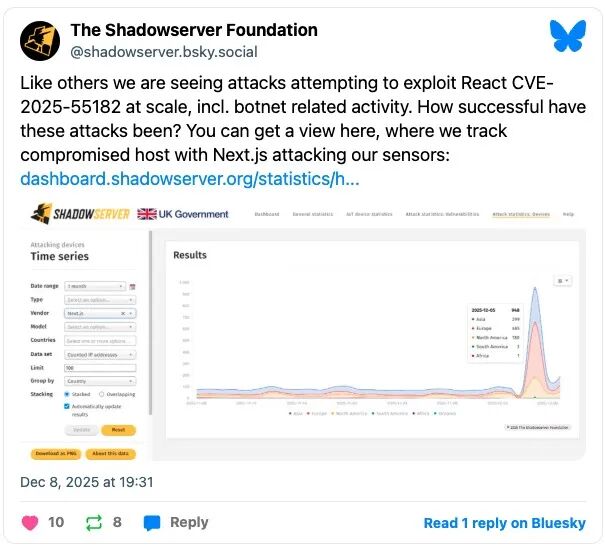Repost using the green arrows icon

pos(94,523)
